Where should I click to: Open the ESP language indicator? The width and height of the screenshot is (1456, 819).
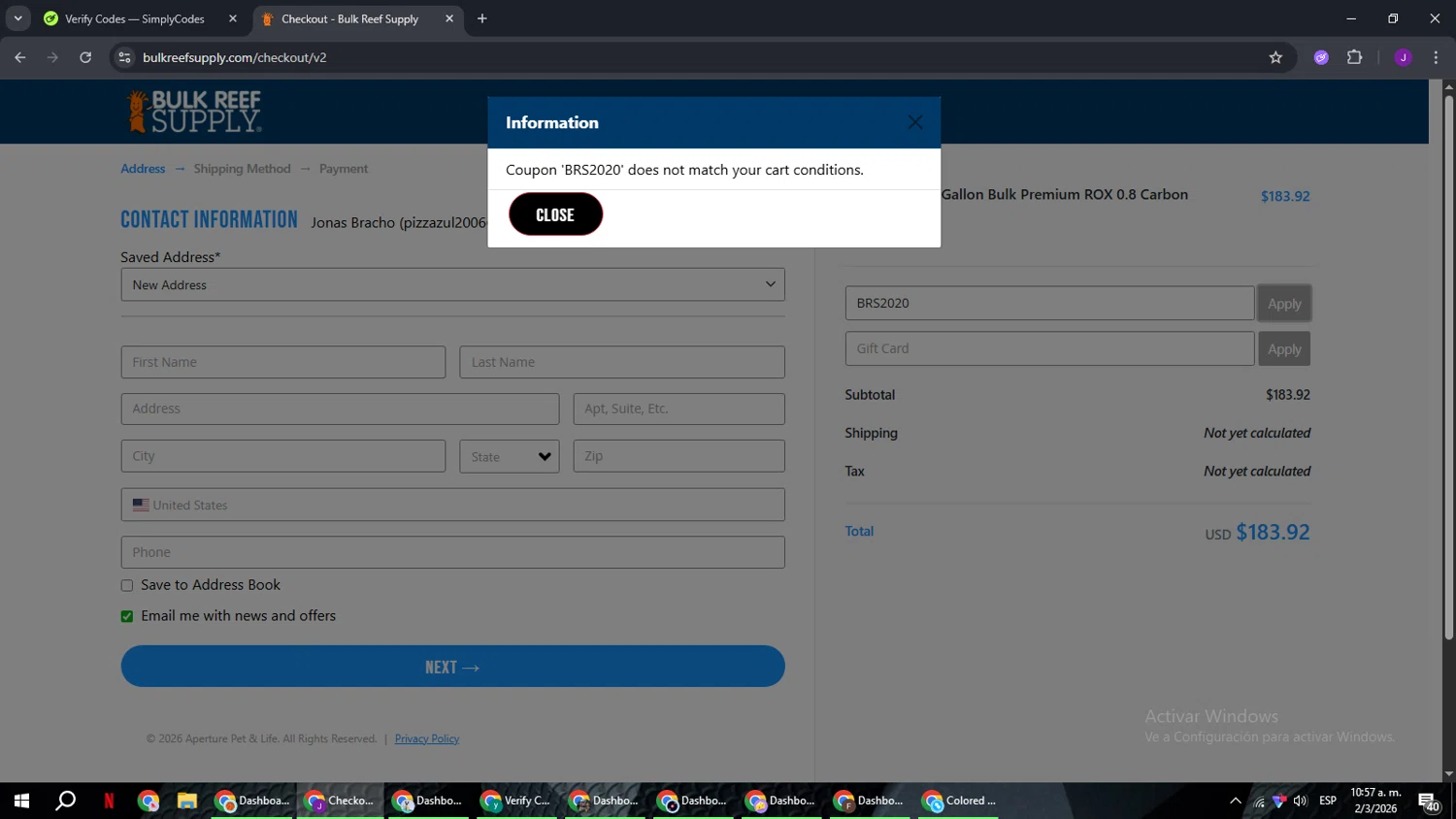pyautogui.click(x=1328, y=801)
